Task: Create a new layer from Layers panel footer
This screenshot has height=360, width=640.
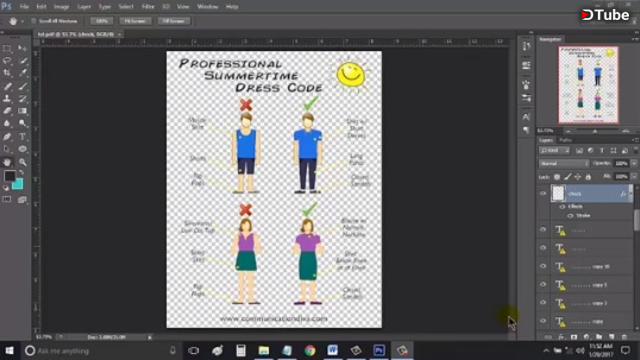Action: pyautogui.click(x=611, y=337)
